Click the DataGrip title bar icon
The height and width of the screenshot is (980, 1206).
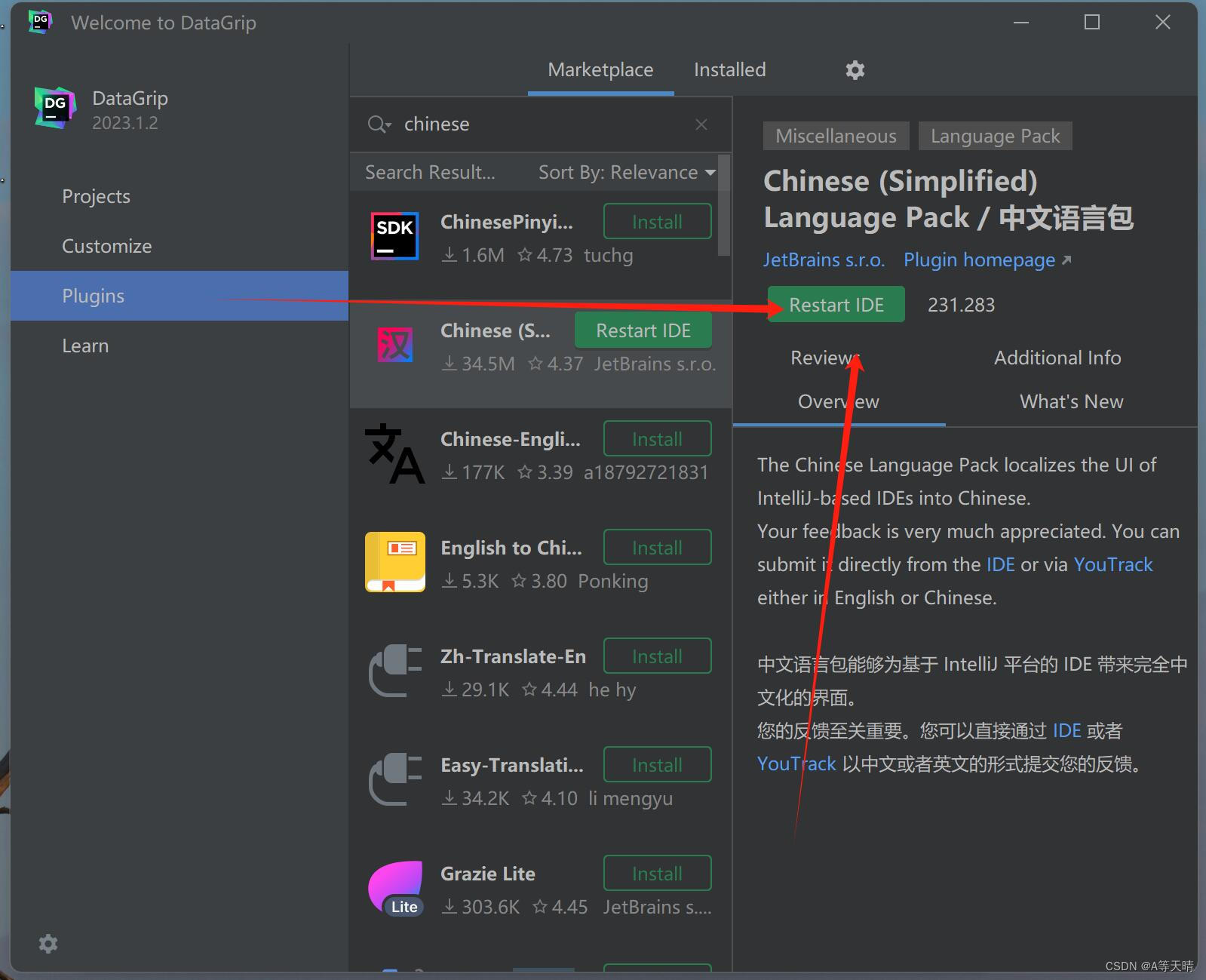(x=40, y=22)
